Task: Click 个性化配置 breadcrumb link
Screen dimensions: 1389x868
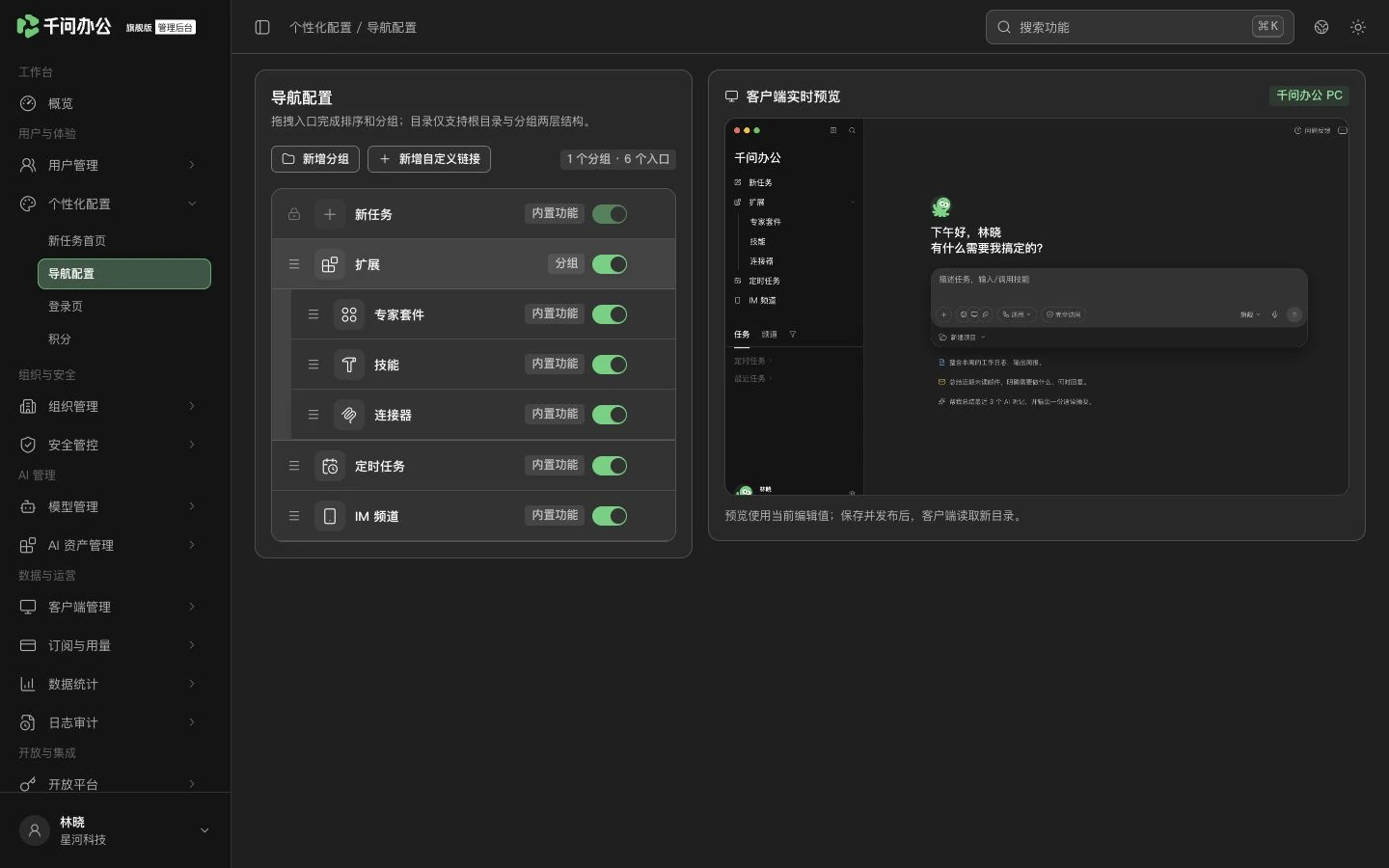Action: [x=320, y=28]
